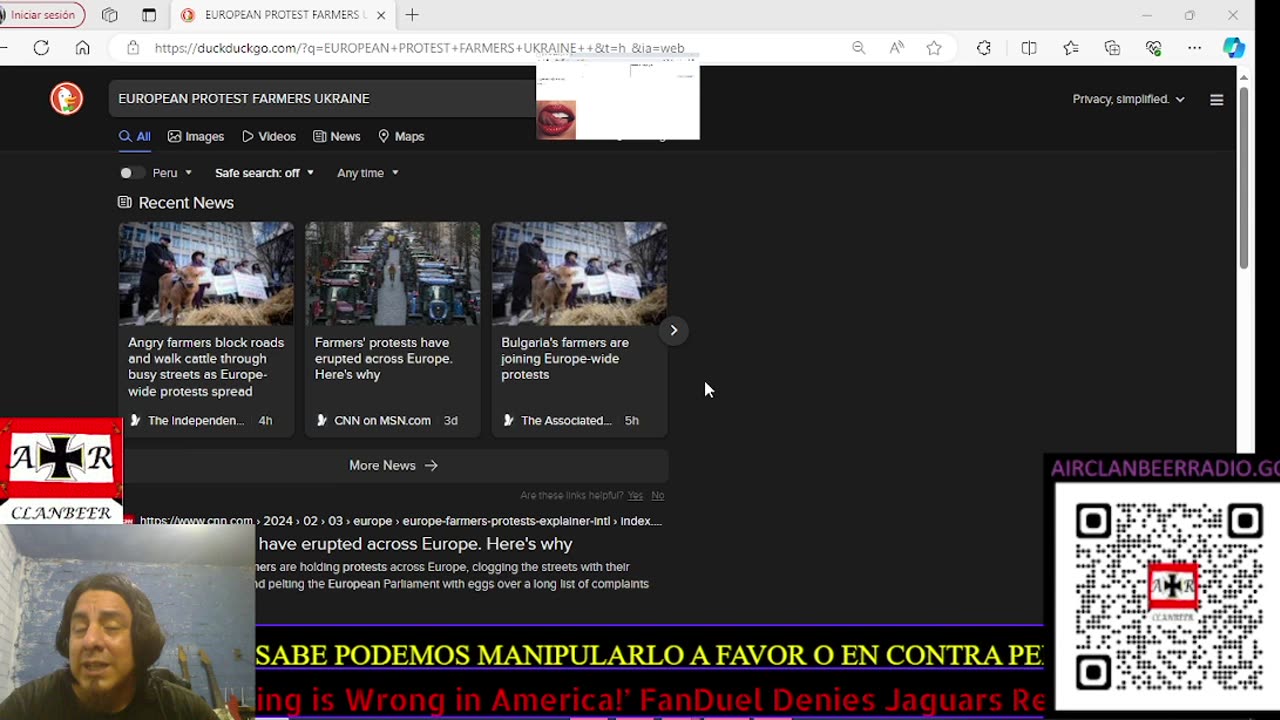Activate the read aloud icon

pyautogui.click(x=897, y=47)
